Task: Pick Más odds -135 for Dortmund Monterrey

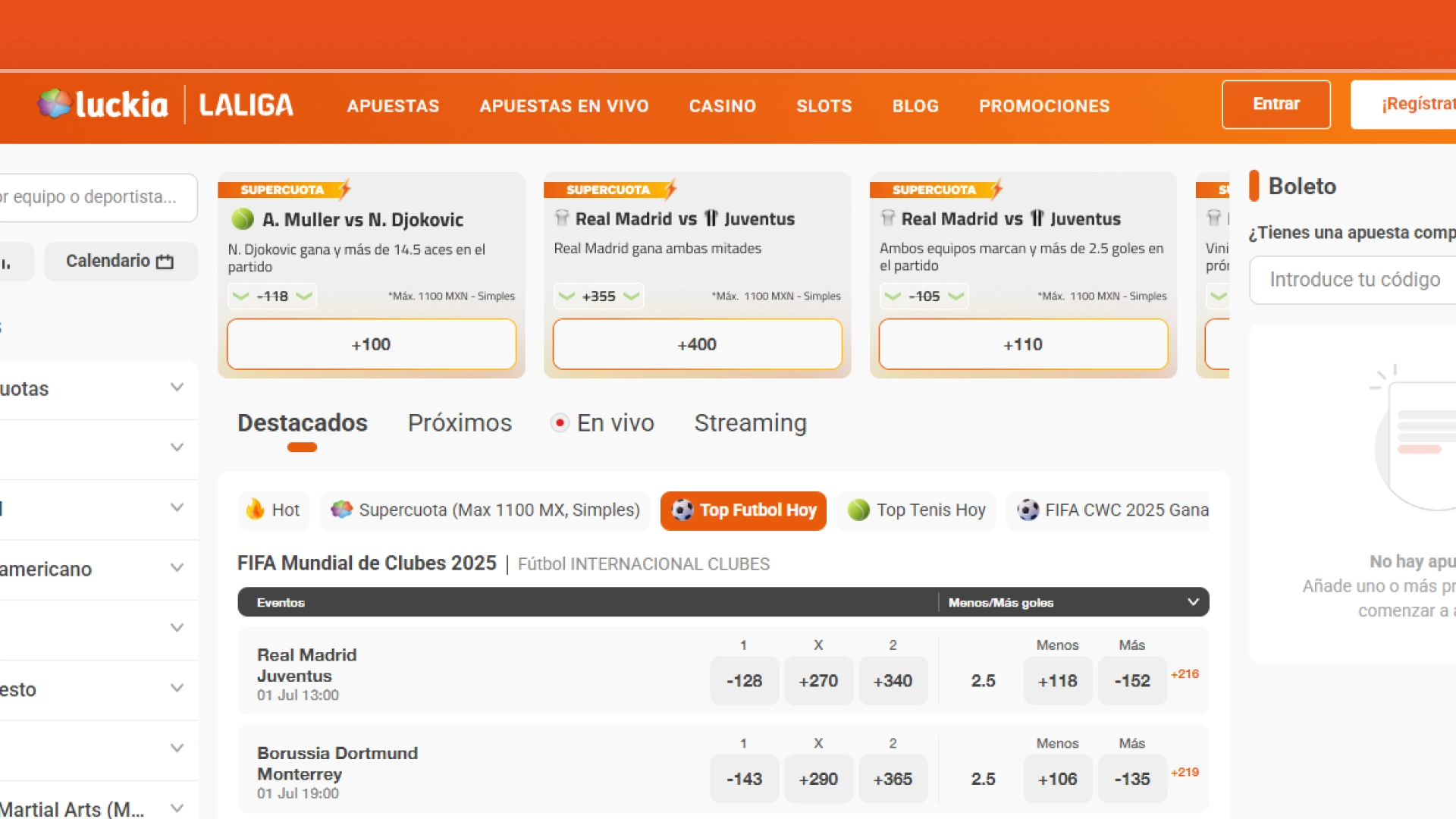Action: (x=1132, y=779)
